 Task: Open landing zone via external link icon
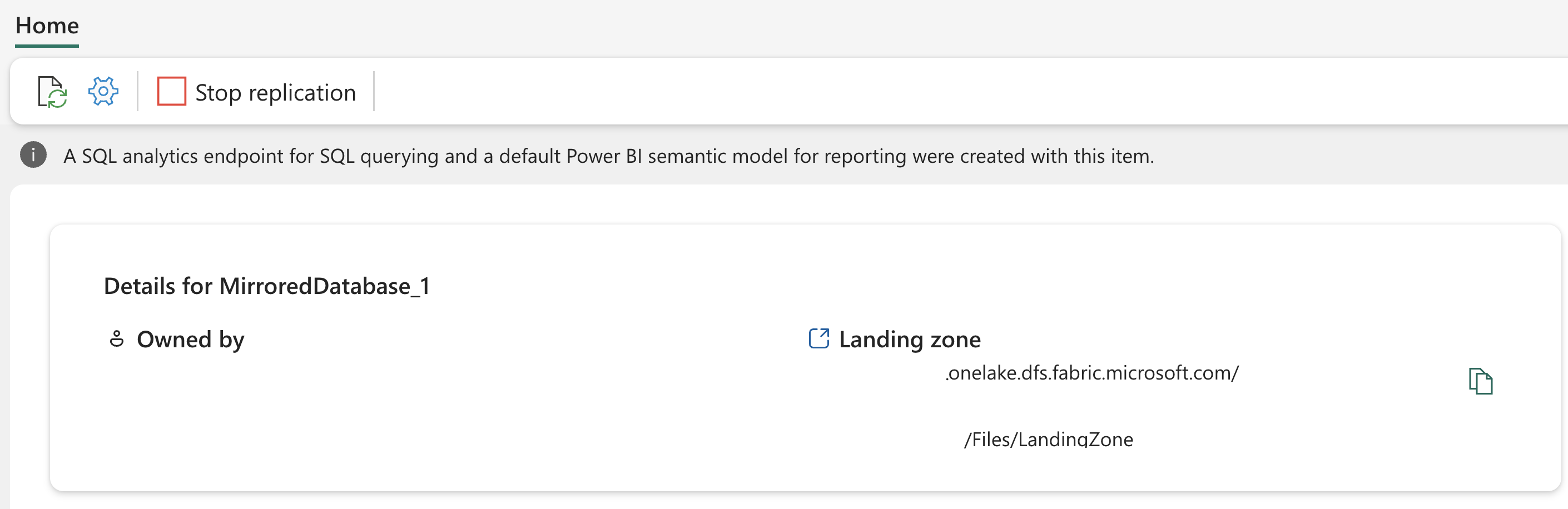pyautogui.click(x=818, y=339)
